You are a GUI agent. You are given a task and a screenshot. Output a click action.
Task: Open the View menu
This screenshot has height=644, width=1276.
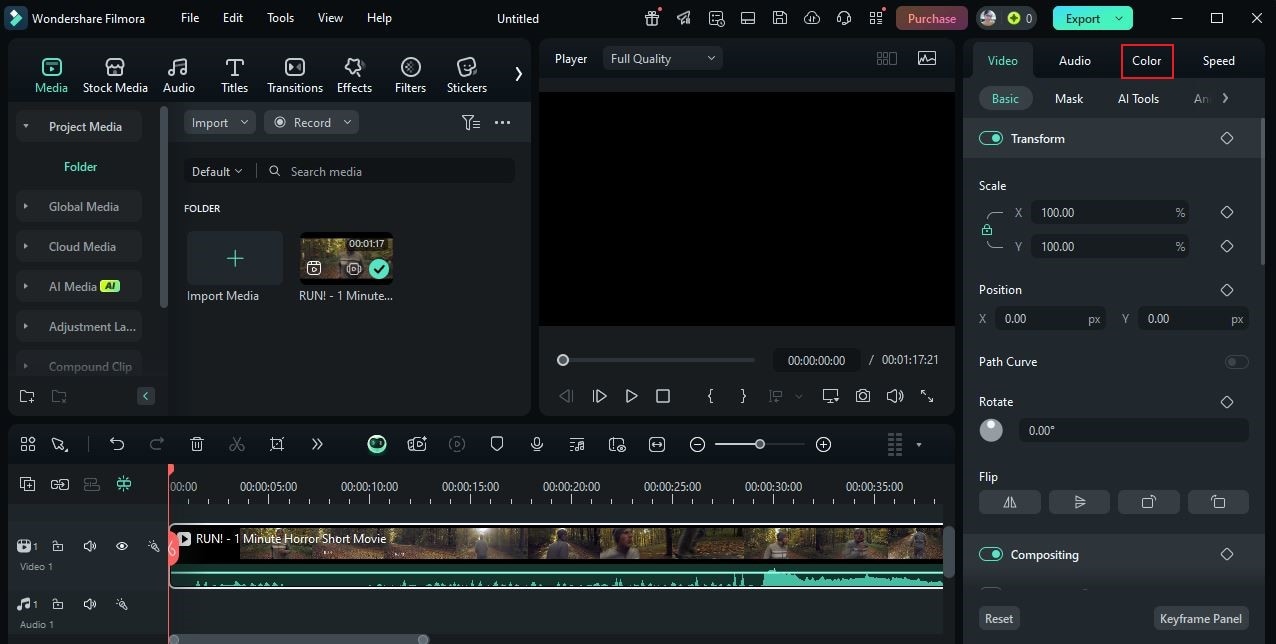pos(330,18)
